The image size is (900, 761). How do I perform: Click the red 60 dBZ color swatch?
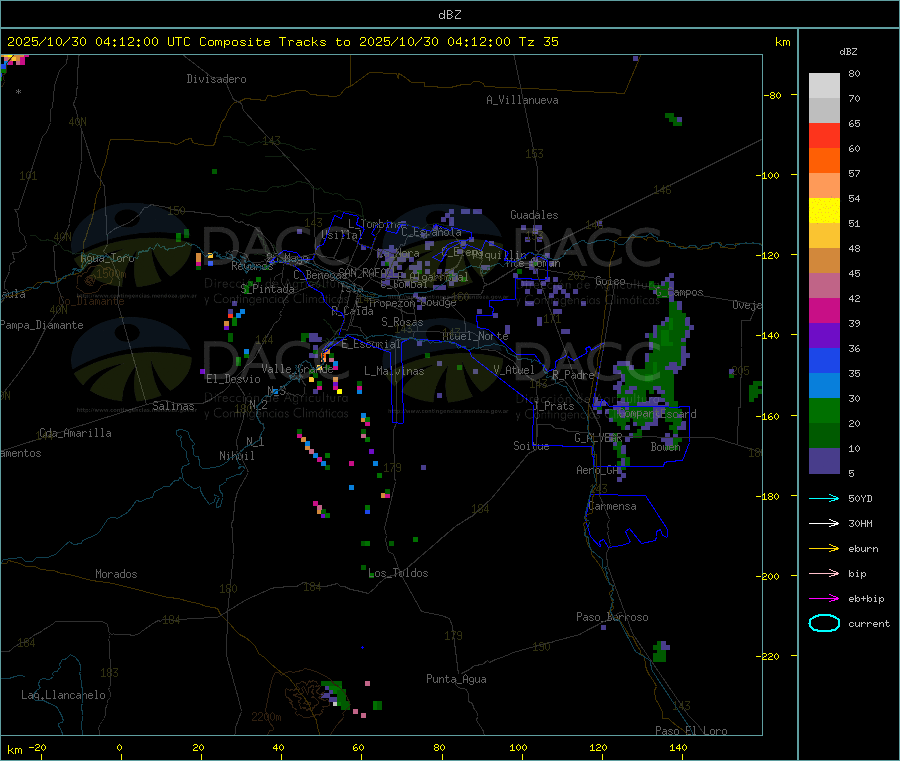click(824, 135)
